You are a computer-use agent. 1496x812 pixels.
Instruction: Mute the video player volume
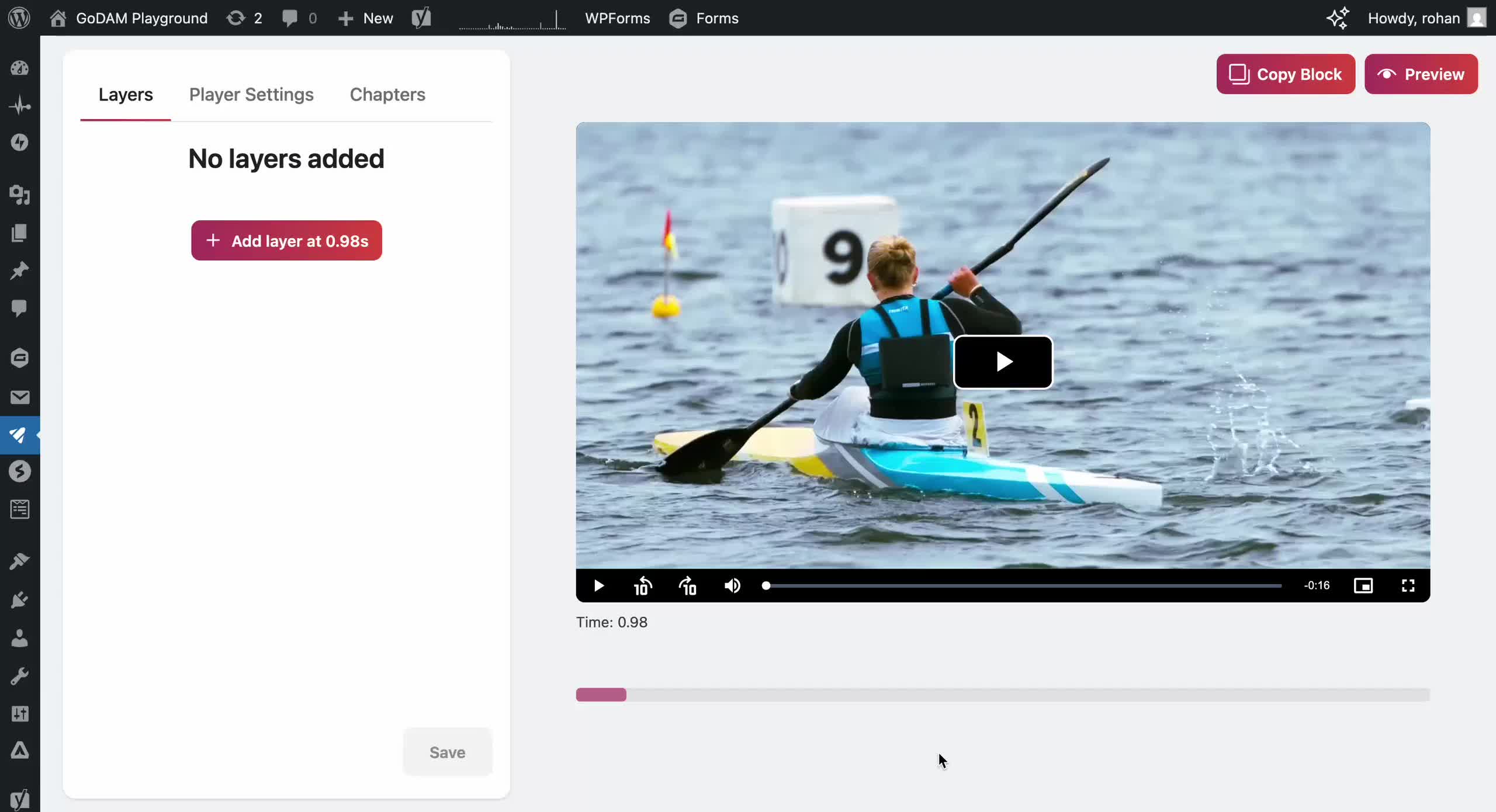(732, 586)
